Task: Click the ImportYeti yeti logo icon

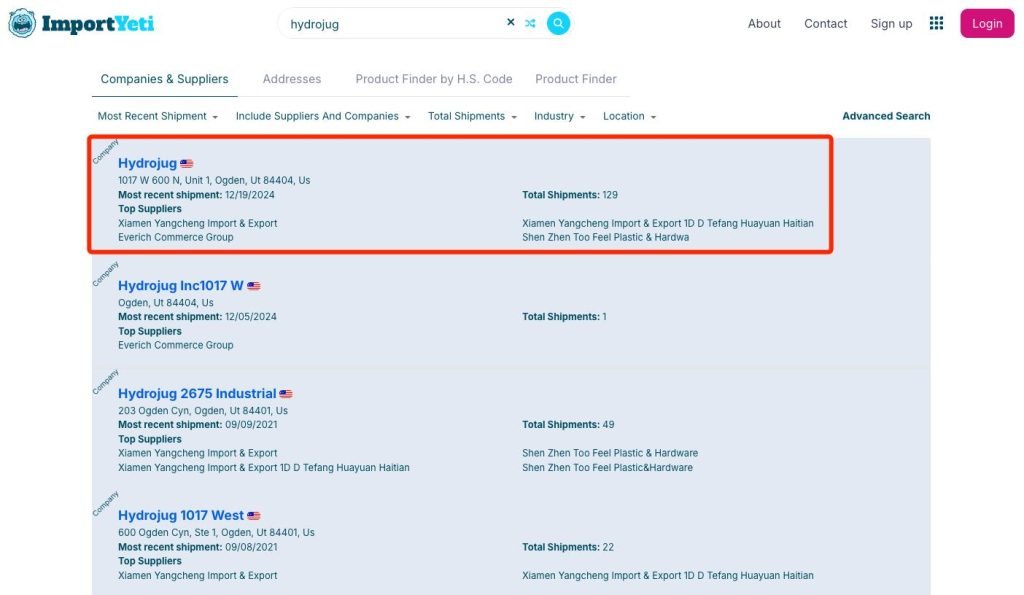Action: click(x=22, y=24)
